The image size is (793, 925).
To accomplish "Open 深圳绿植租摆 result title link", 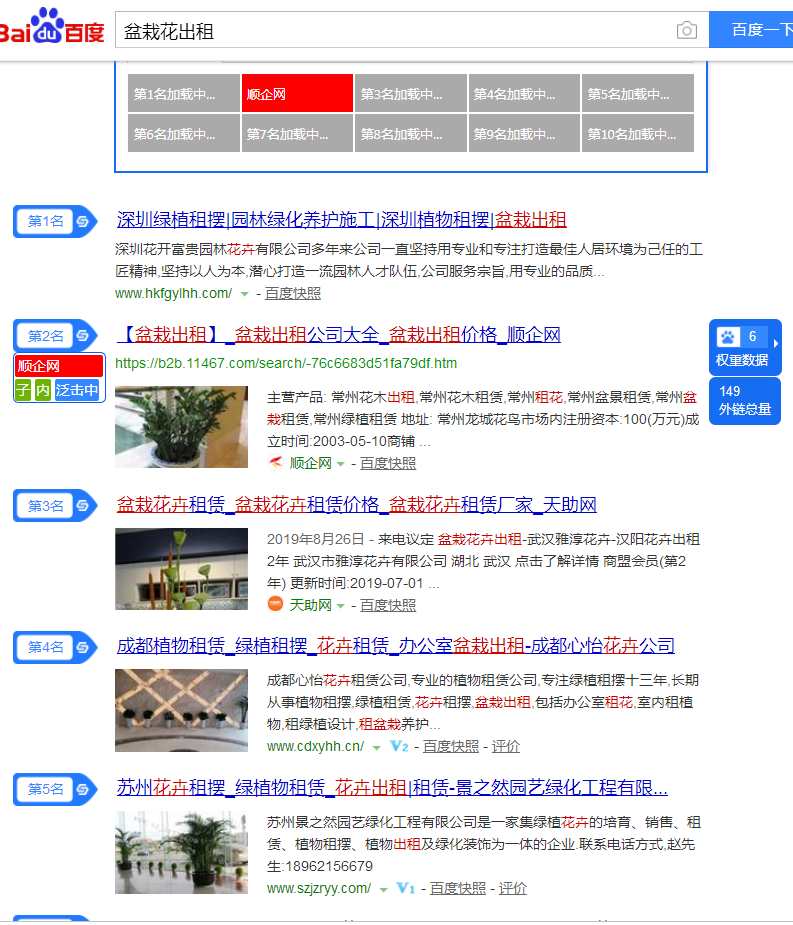I will [342, 220].
